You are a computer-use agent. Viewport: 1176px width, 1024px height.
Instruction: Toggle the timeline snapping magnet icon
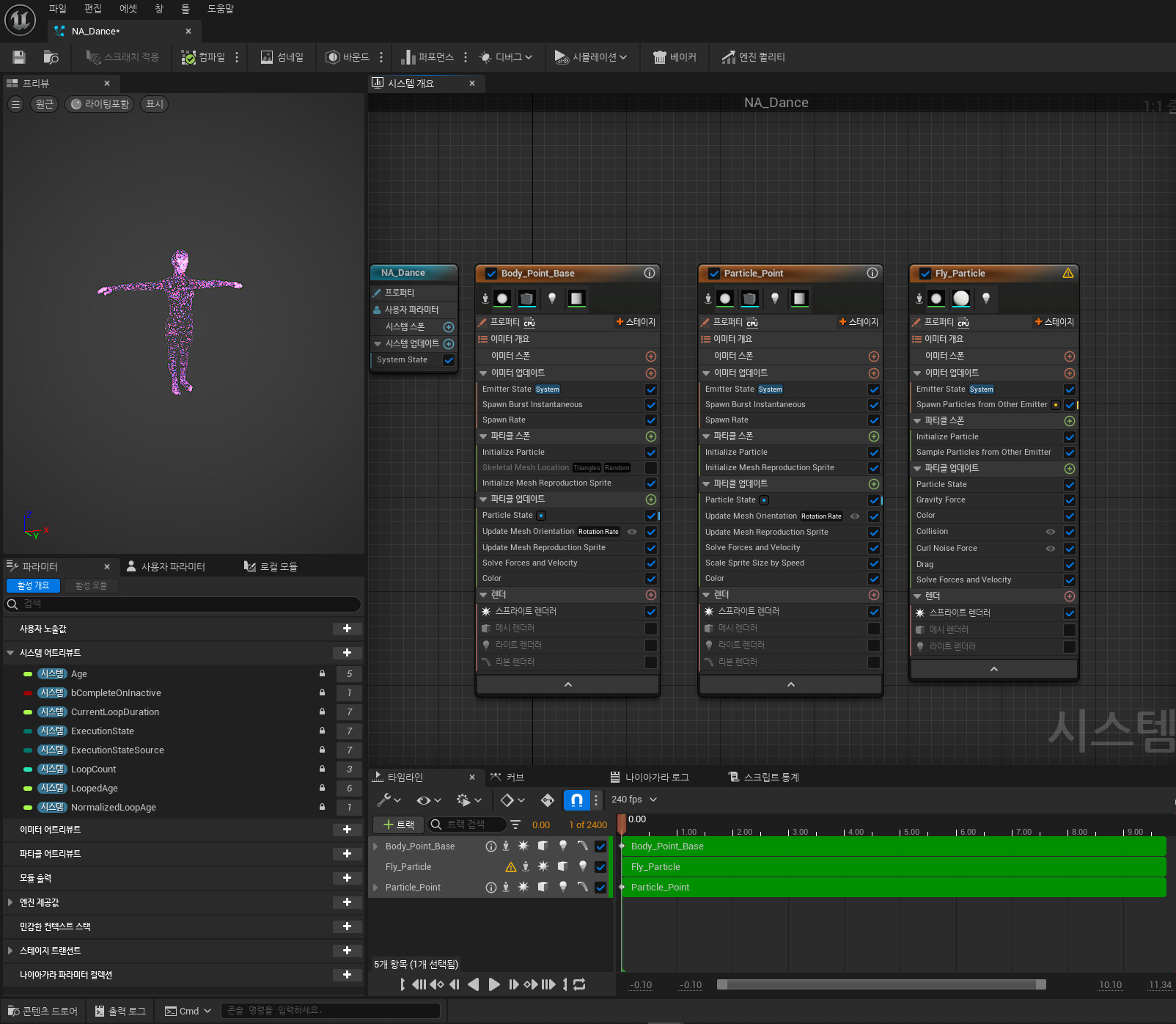click(576, 800)
